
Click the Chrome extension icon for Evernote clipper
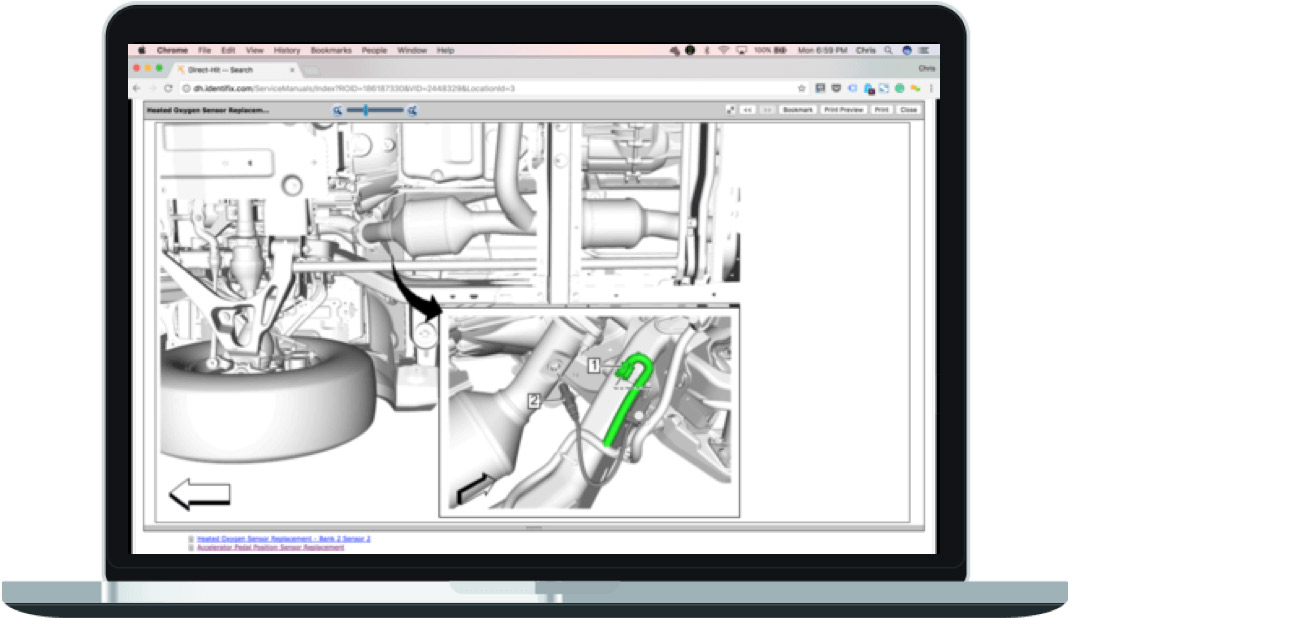pyautogui.click(x=900, y=87)
